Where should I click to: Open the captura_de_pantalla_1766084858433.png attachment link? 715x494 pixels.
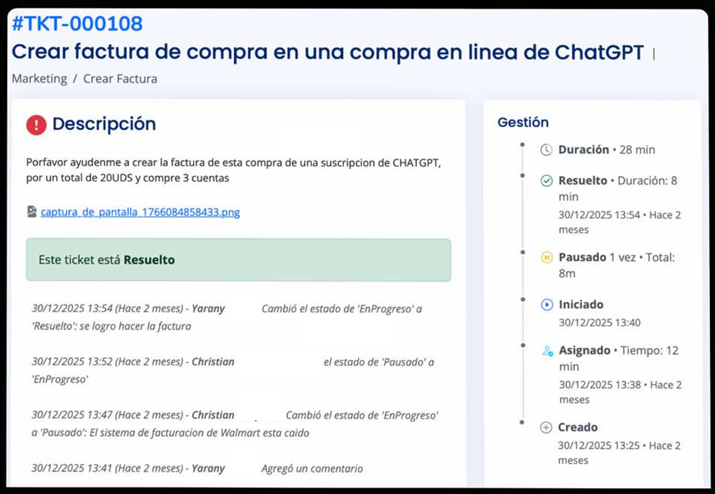point(140,212)
